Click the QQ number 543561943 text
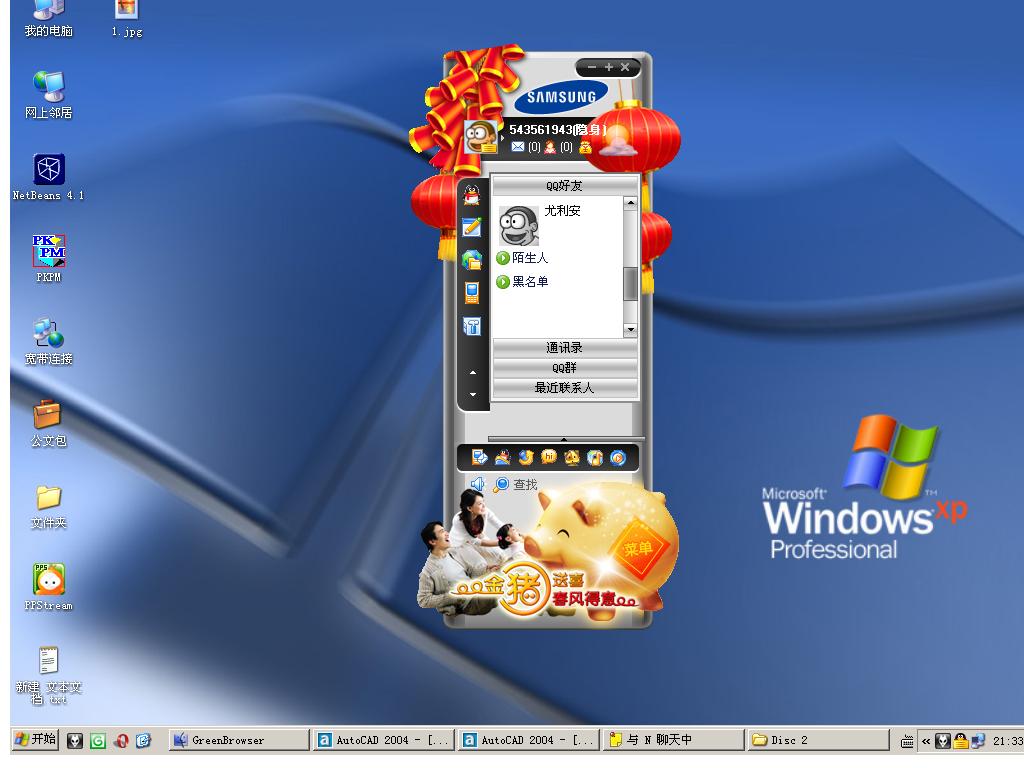 540,129
